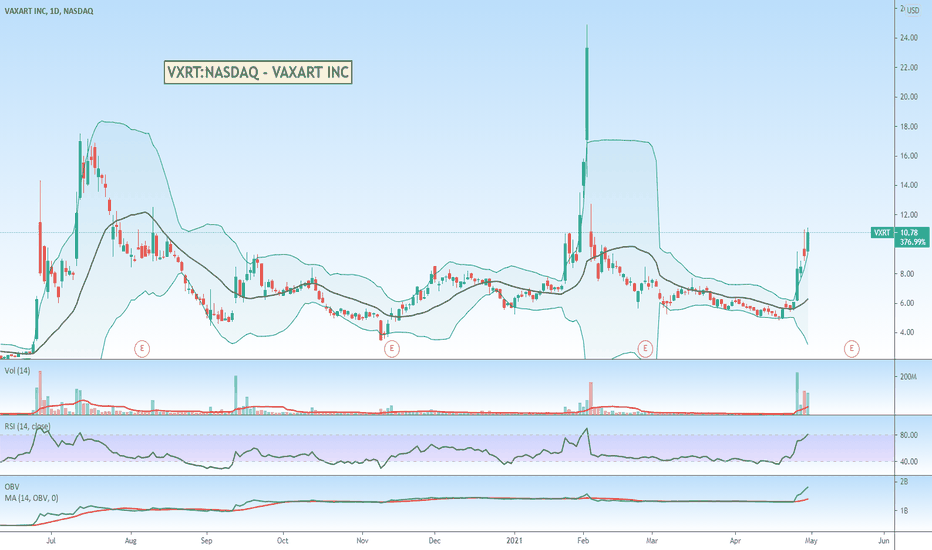Click the earnings marker E near November

391,348
